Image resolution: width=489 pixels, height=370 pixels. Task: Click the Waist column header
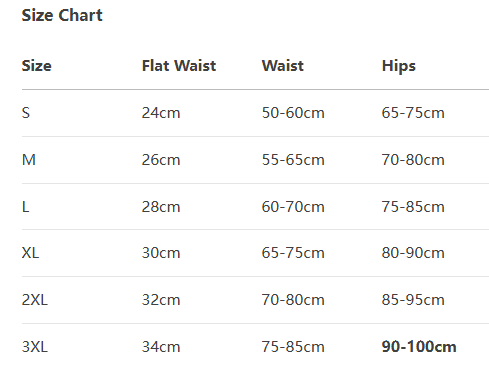pos(283,66)
